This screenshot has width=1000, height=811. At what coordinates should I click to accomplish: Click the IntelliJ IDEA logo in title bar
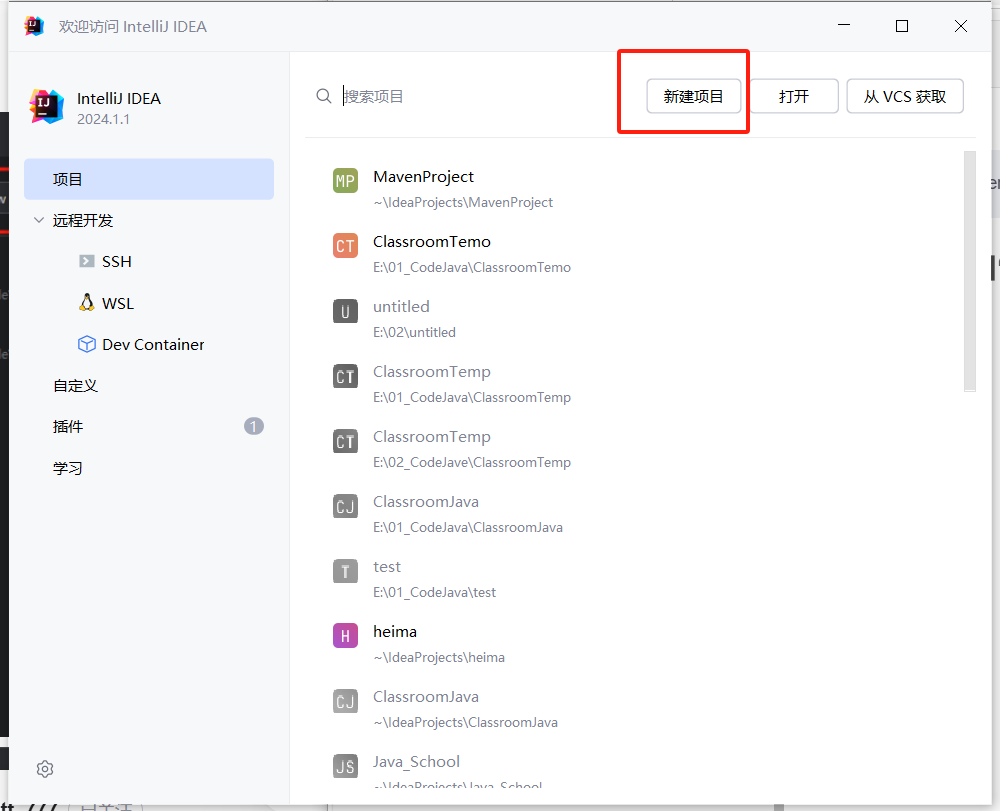click(x=34, y=26)
